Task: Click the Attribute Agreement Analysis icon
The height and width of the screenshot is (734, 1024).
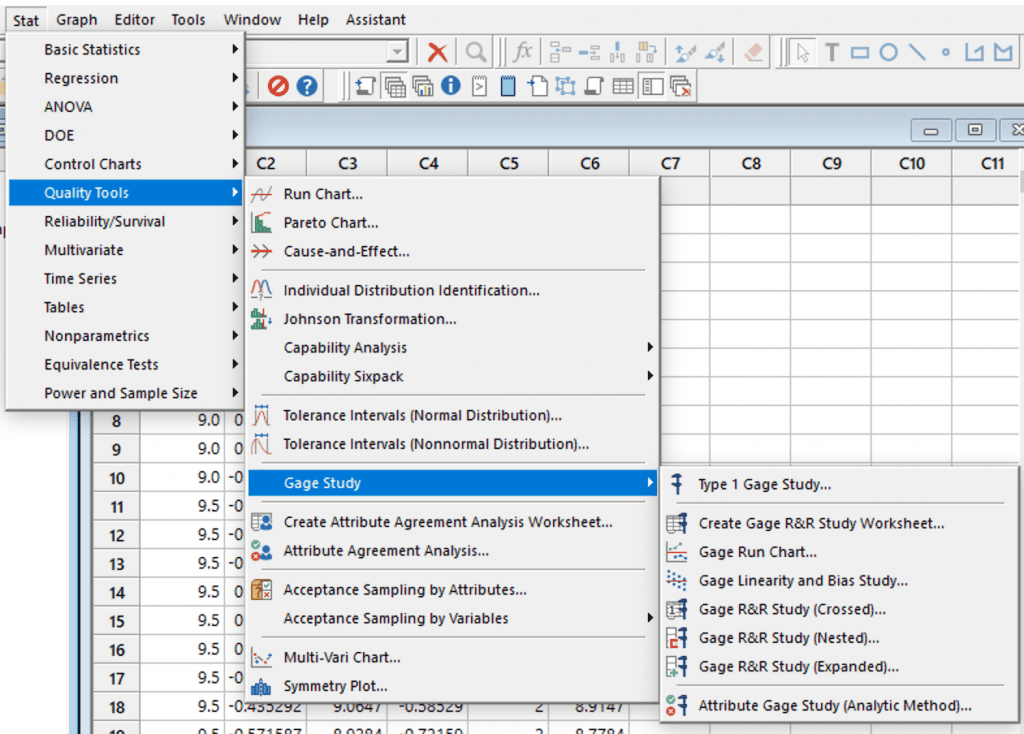Action: point(261,550)
